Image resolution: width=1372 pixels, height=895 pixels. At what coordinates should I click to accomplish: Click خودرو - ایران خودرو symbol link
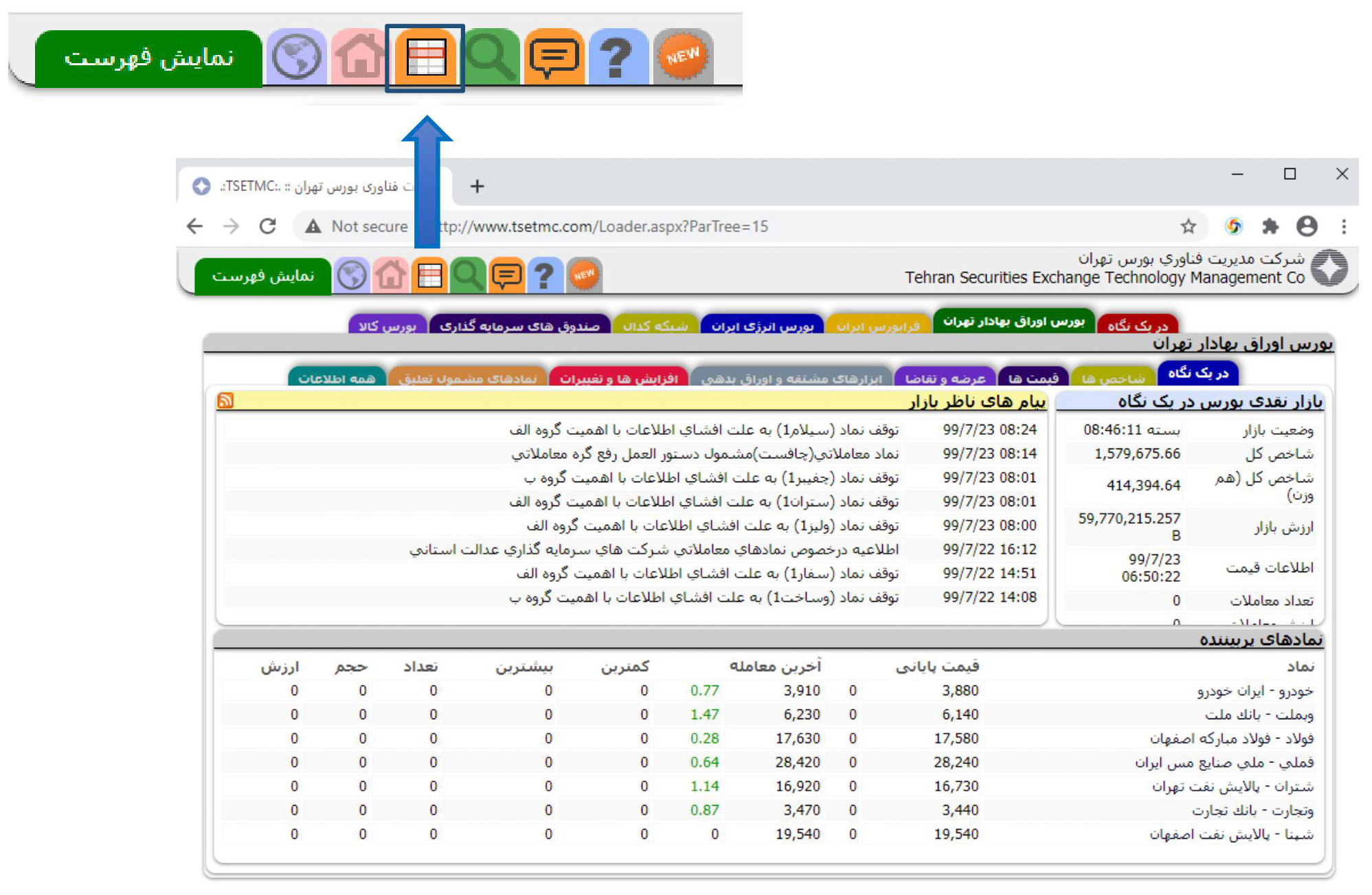1255,691
